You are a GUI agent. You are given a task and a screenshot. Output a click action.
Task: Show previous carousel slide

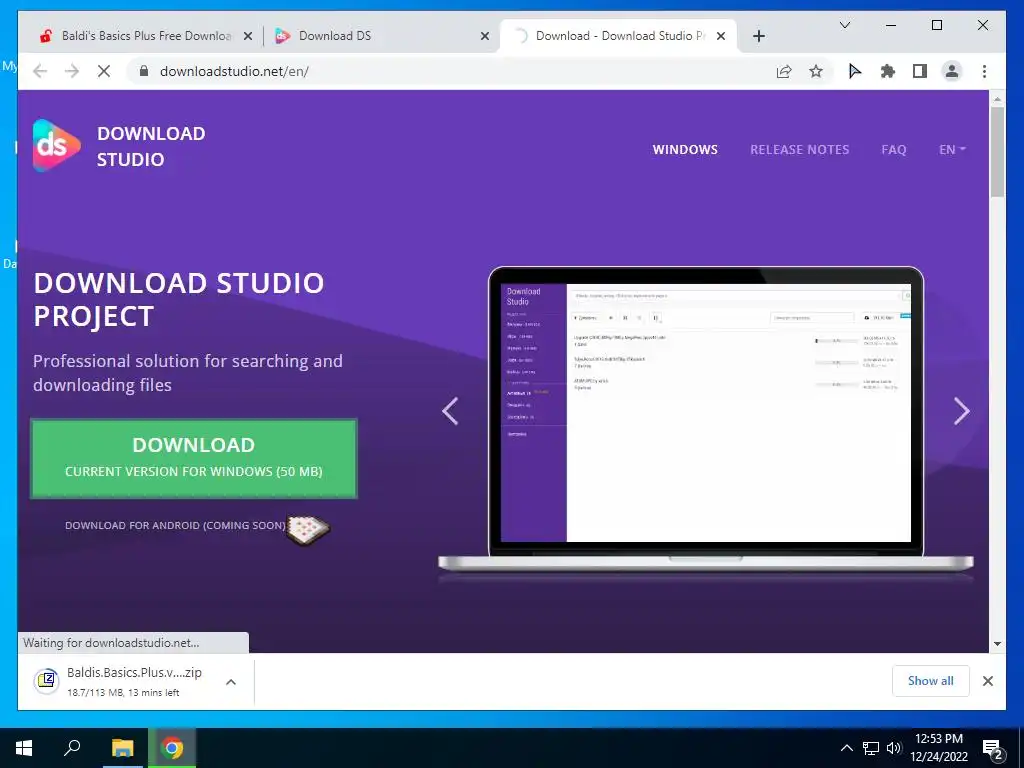(x=450, y=411)
